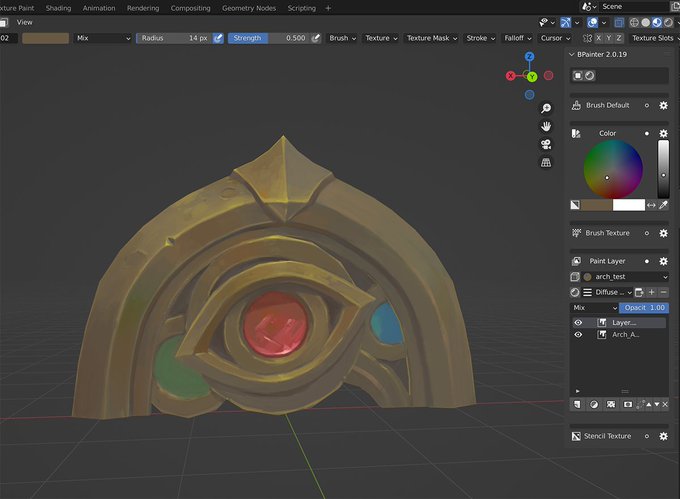Switch to rendered viewport shading
The height and width of the screenshot is (499, 680).
coord(669,23)
